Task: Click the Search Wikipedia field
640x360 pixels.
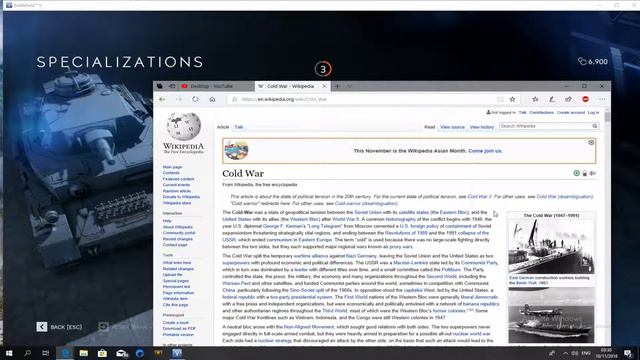Action: 545,126
